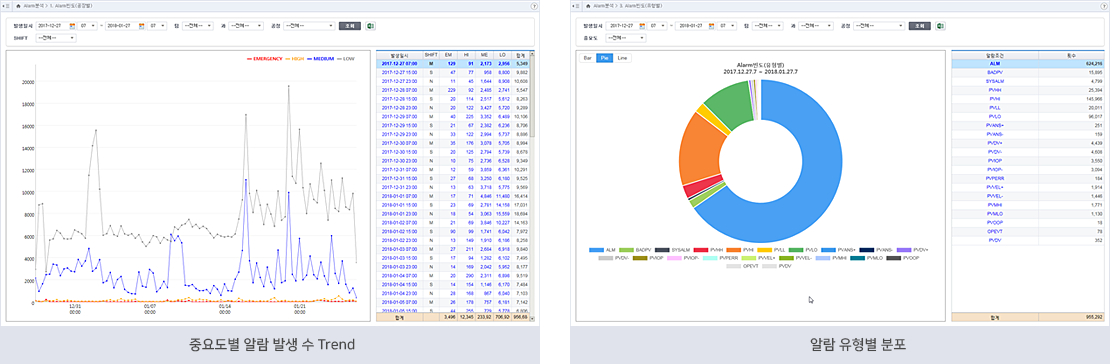Screen dimensions: 1110x364
Task: Open start hour dropdown in right panel
Action: [x=658, y=25]
